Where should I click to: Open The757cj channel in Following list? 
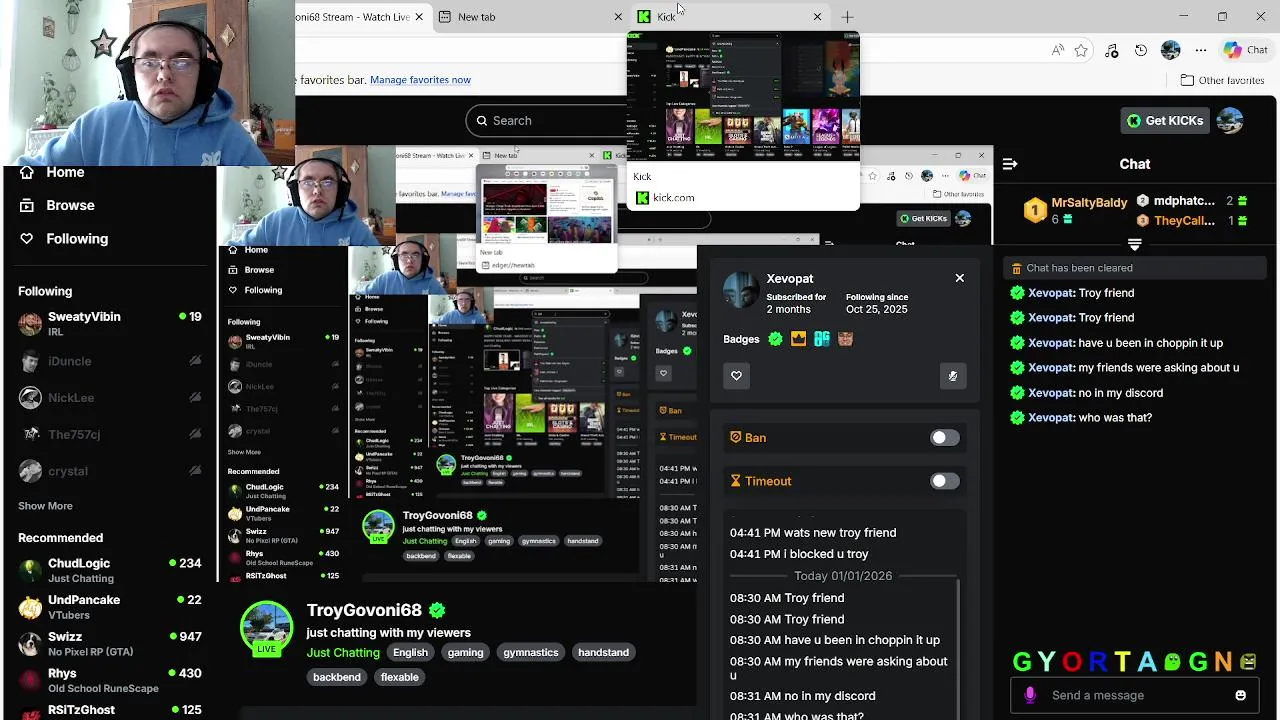click(110, 434)
